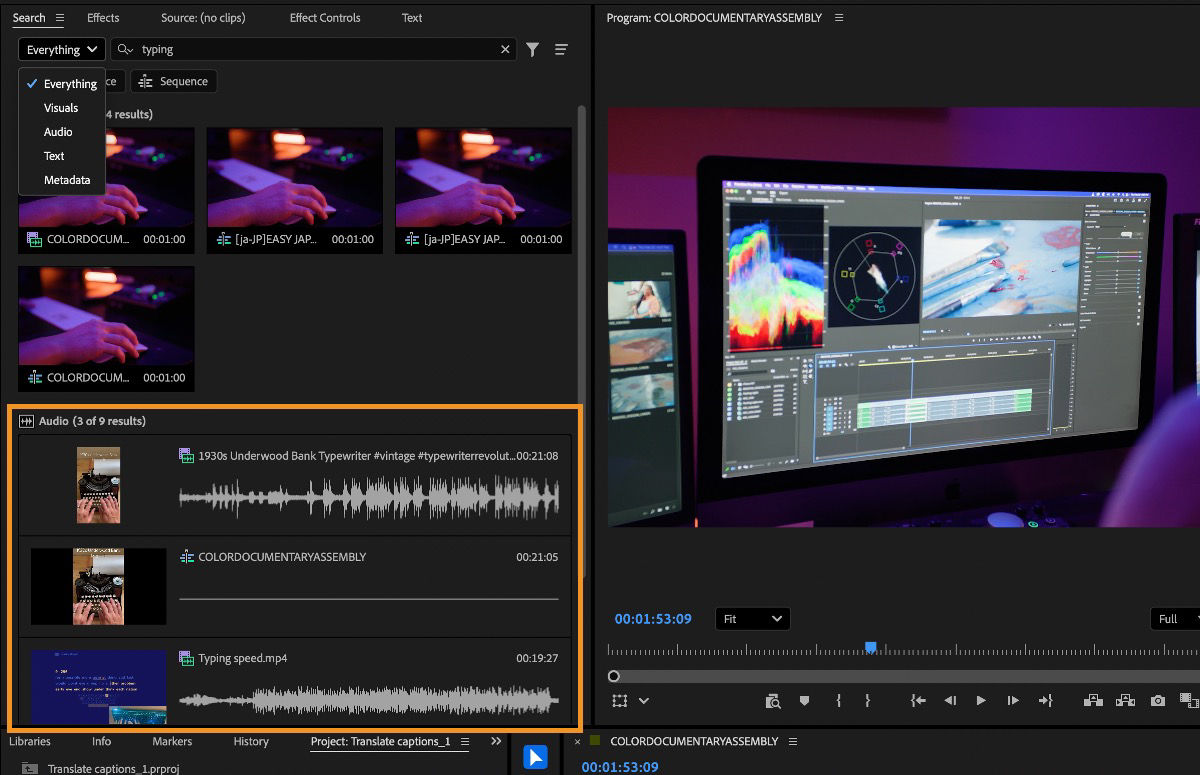Click the Go to In point icon
1200x775 pixels.
point(917,700)
